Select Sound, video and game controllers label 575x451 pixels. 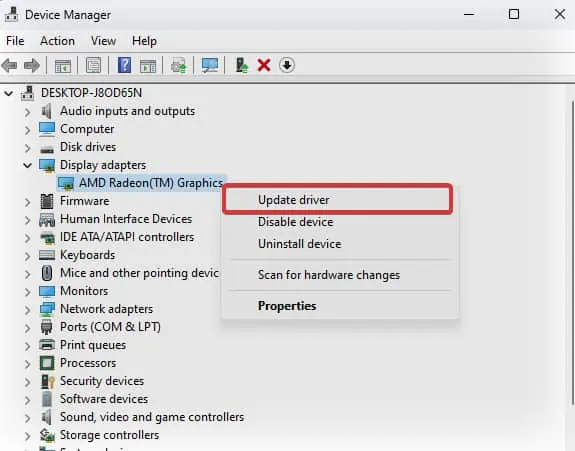click(152, 417)
